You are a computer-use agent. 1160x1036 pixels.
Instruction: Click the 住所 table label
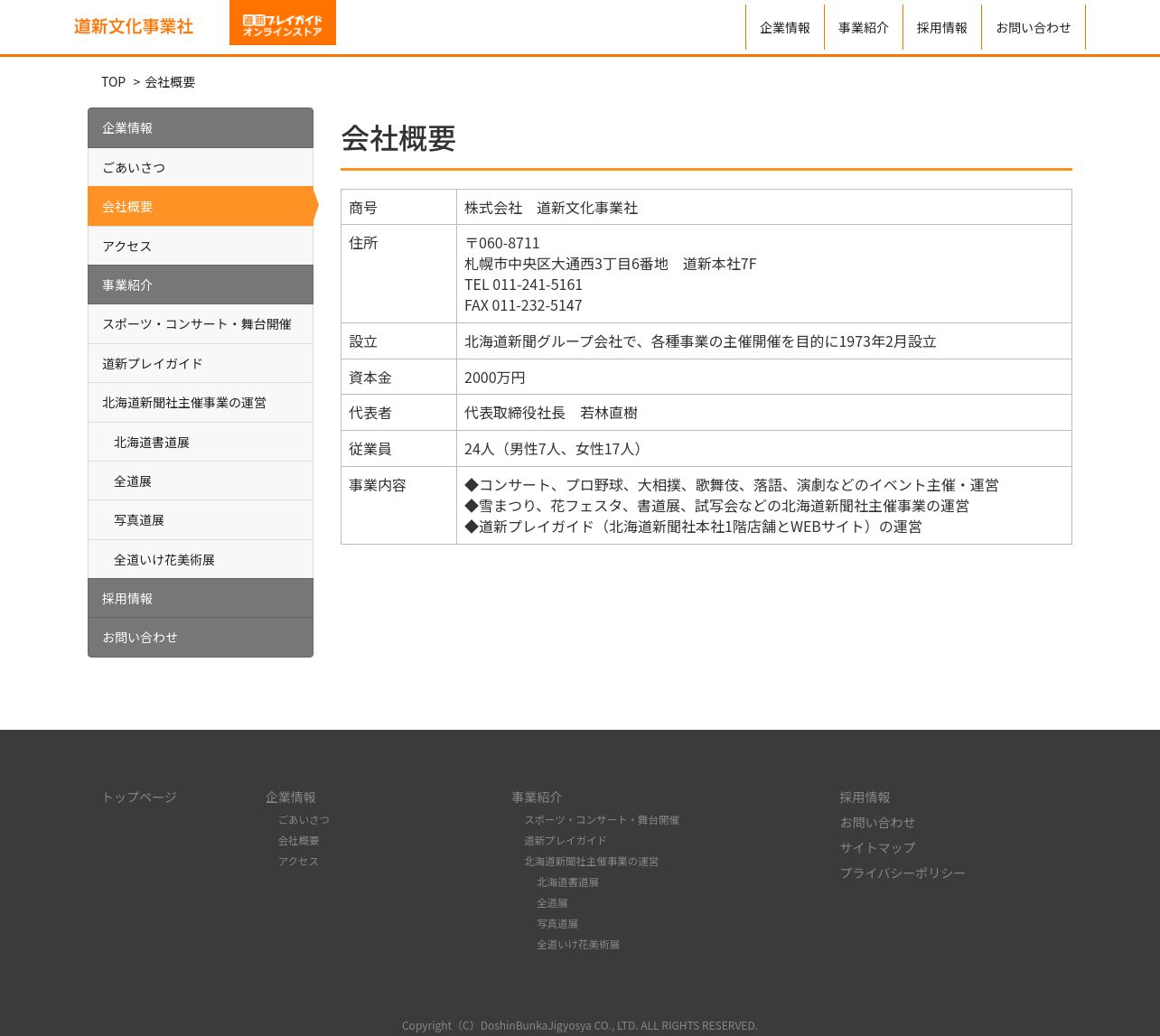[363, 243]
